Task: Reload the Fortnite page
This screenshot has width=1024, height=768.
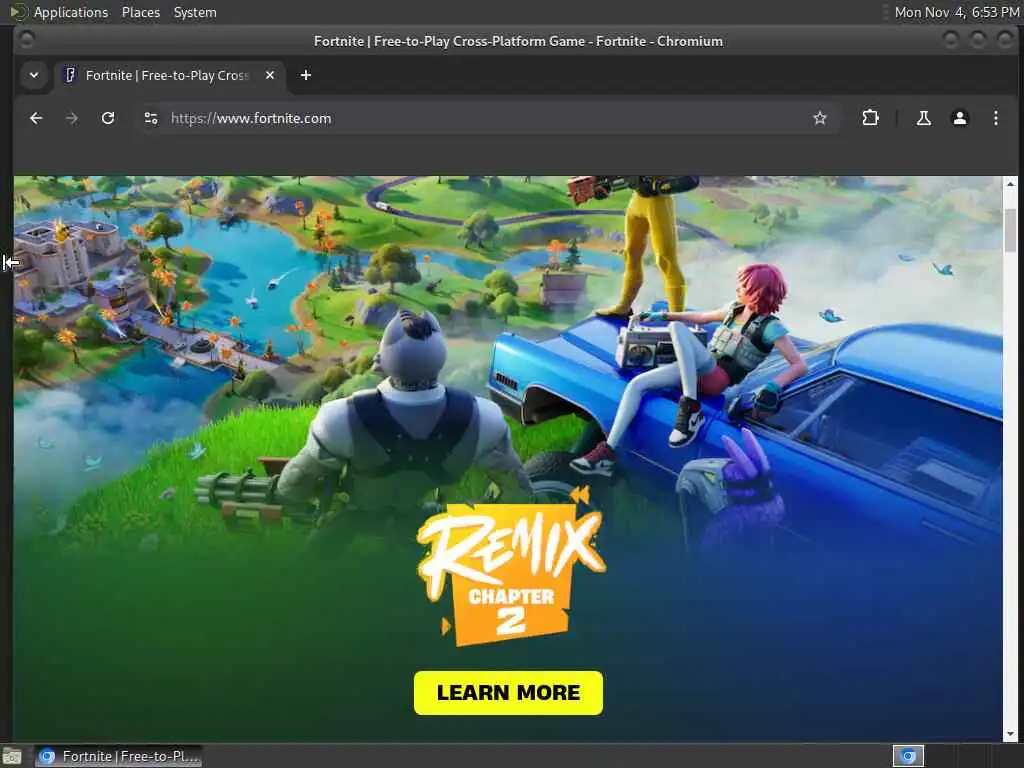Action: click(x=108, y=118)
